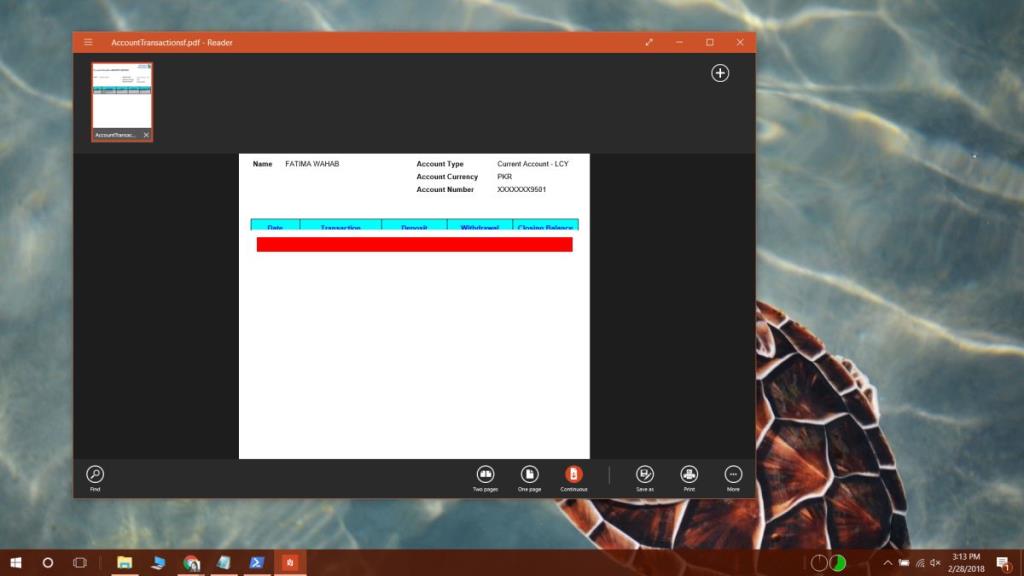The height and width of the screenshot is (576, 1024).
Task: Open Find in Reader
Action: click(x=94, y=477)
